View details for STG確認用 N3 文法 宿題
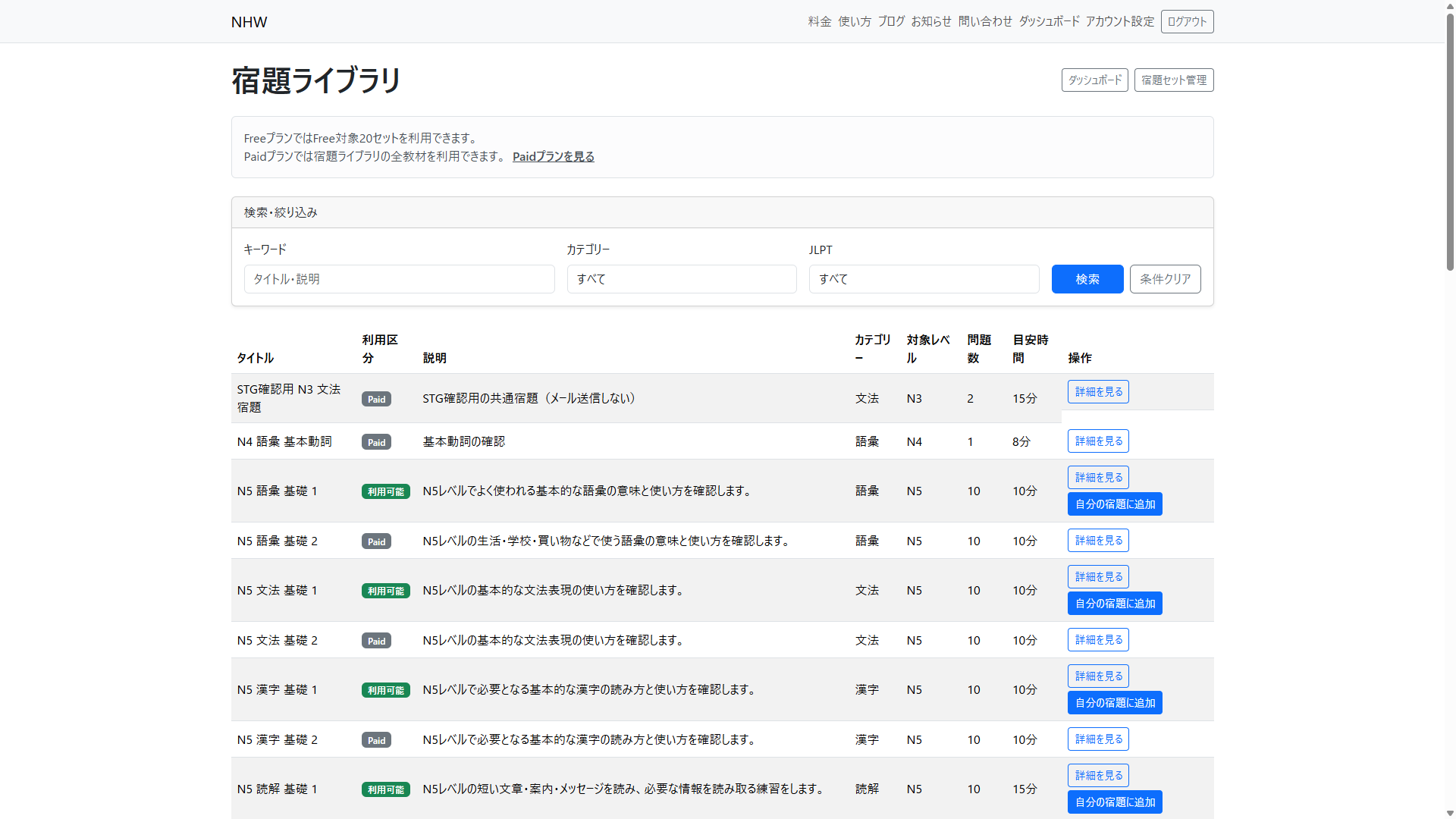Image resolution: width=1456 pixels, height=819 pixels. [1098, 391]
